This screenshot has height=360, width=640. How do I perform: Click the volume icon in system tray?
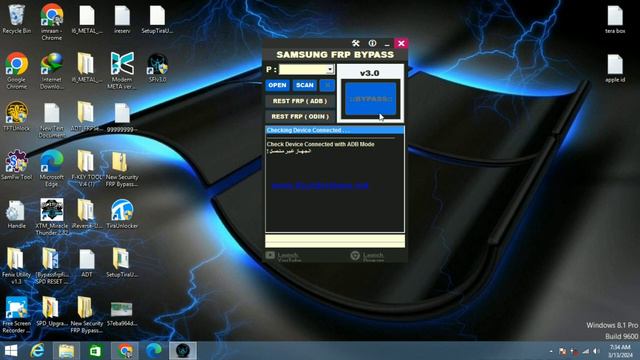tap(596, 351)
